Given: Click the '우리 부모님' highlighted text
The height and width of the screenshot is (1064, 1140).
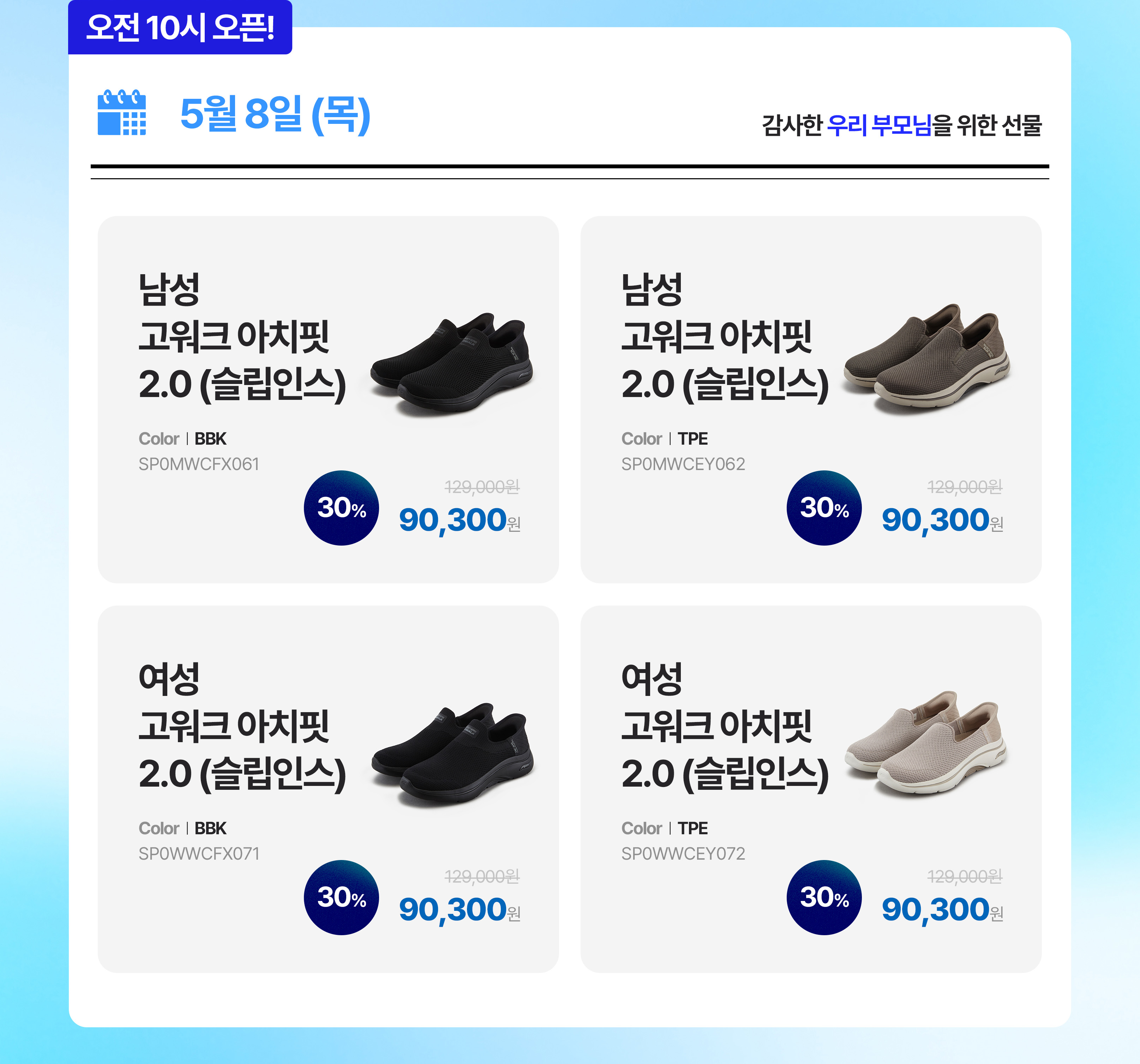Looking at the screenshot, I should click(x=880, y=125).
